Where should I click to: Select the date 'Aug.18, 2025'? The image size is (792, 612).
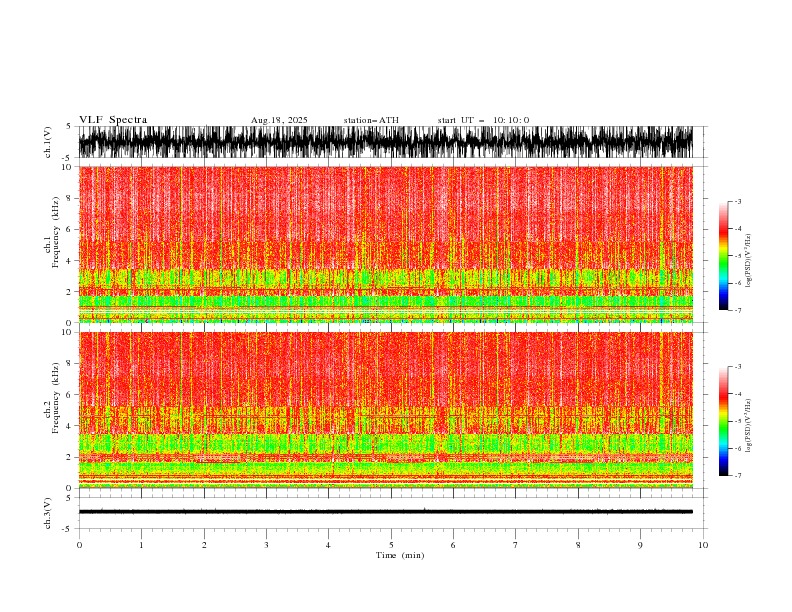279,120
